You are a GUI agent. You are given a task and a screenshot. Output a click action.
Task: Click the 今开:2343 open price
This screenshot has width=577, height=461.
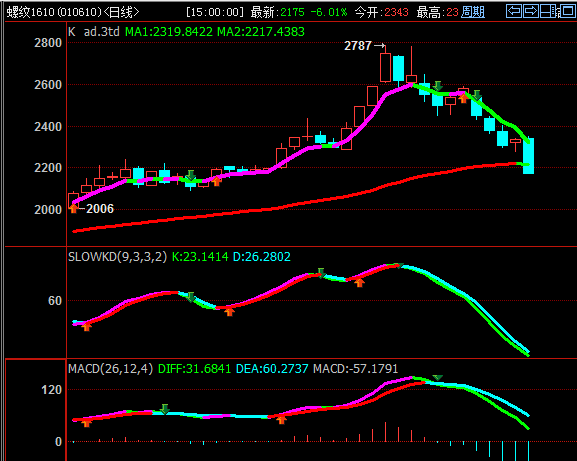[382, 13]
